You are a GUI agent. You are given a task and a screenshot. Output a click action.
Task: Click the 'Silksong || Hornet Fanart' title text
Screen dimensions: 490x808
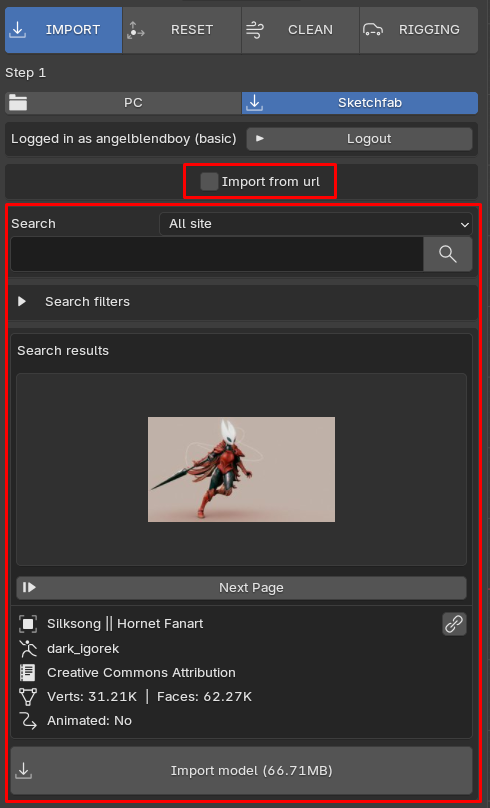(x=125, y=624)
